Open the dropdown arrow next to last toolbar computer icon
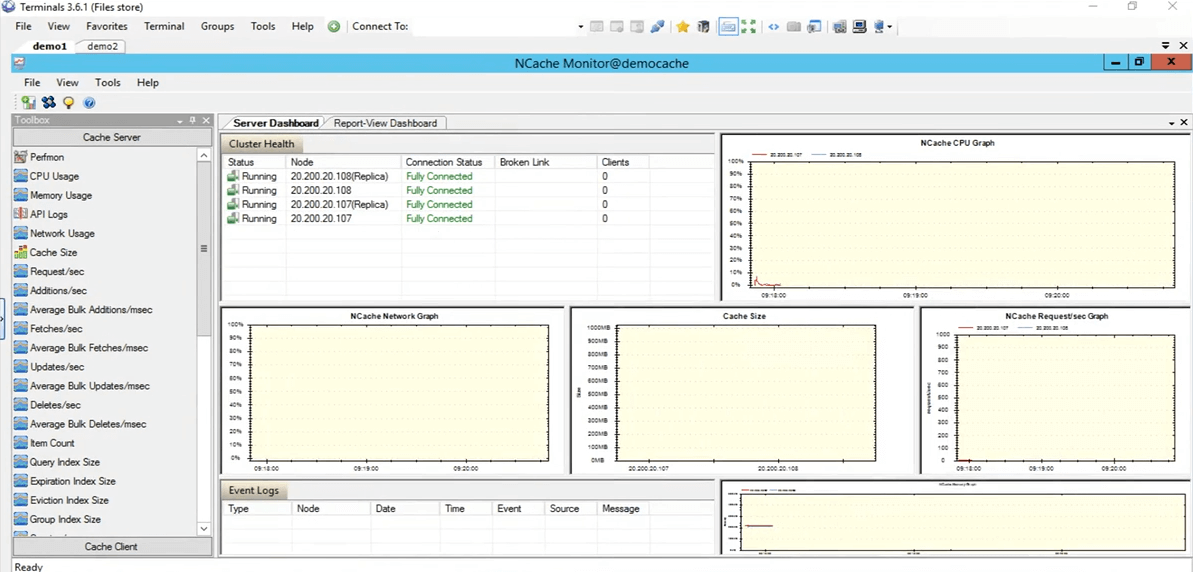Screen dimensions: 1193x572 point(889,27)
